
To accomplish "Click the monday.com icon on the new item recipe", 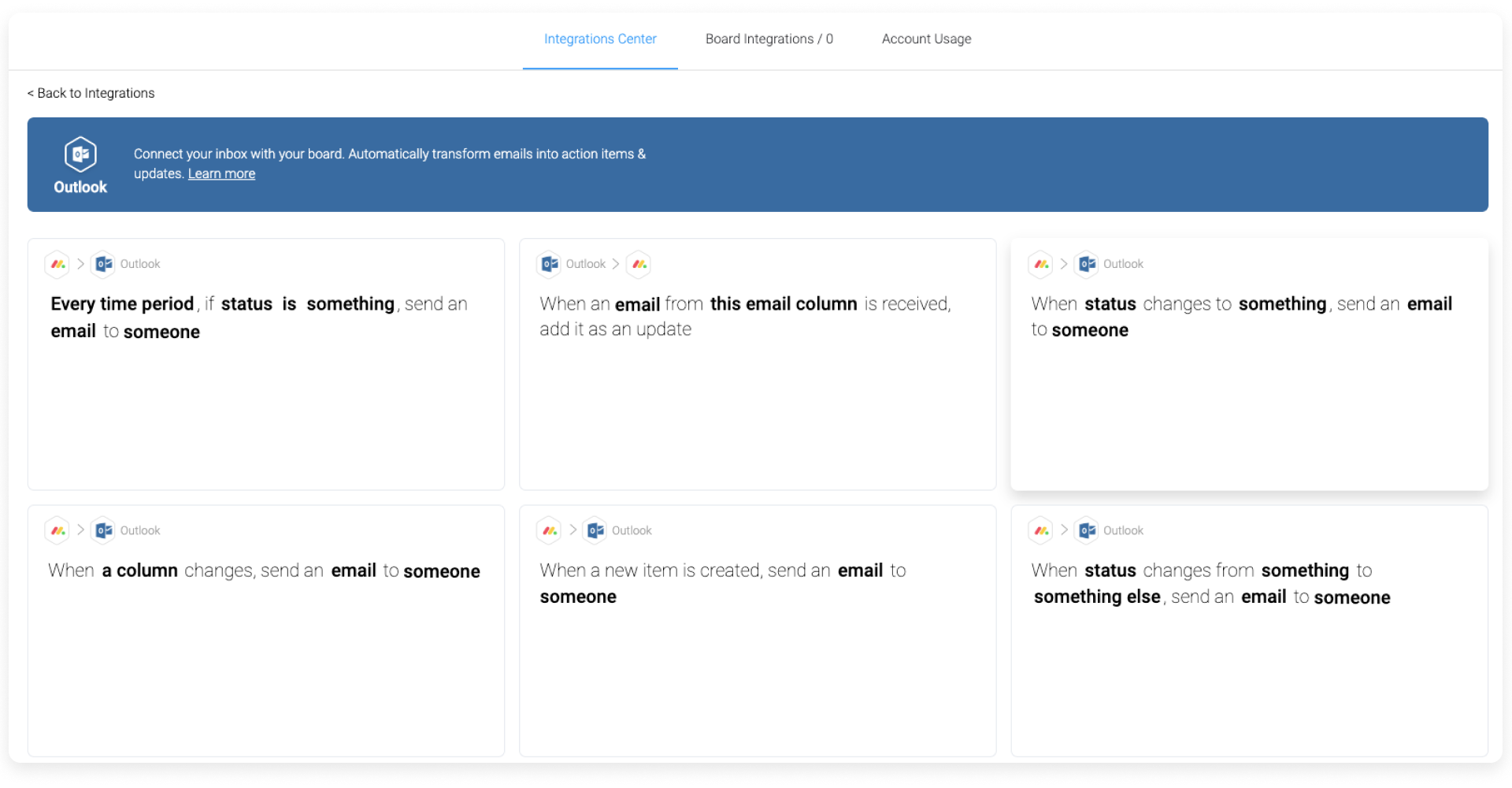I will pyautogui.click(x=549, y=530).
